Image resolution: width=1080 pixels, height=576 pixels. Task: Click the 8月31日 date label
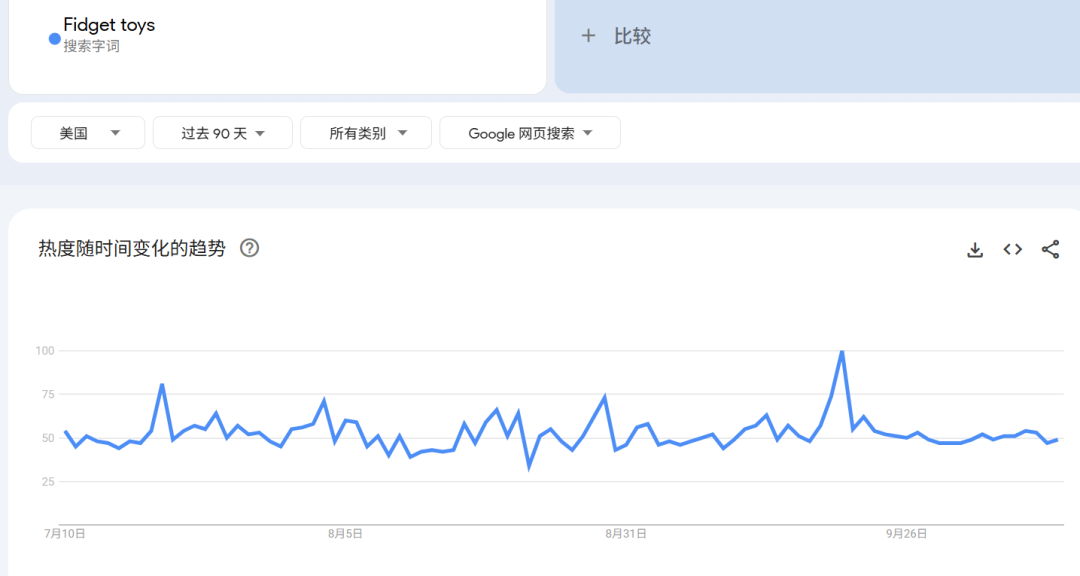(625, 533)
